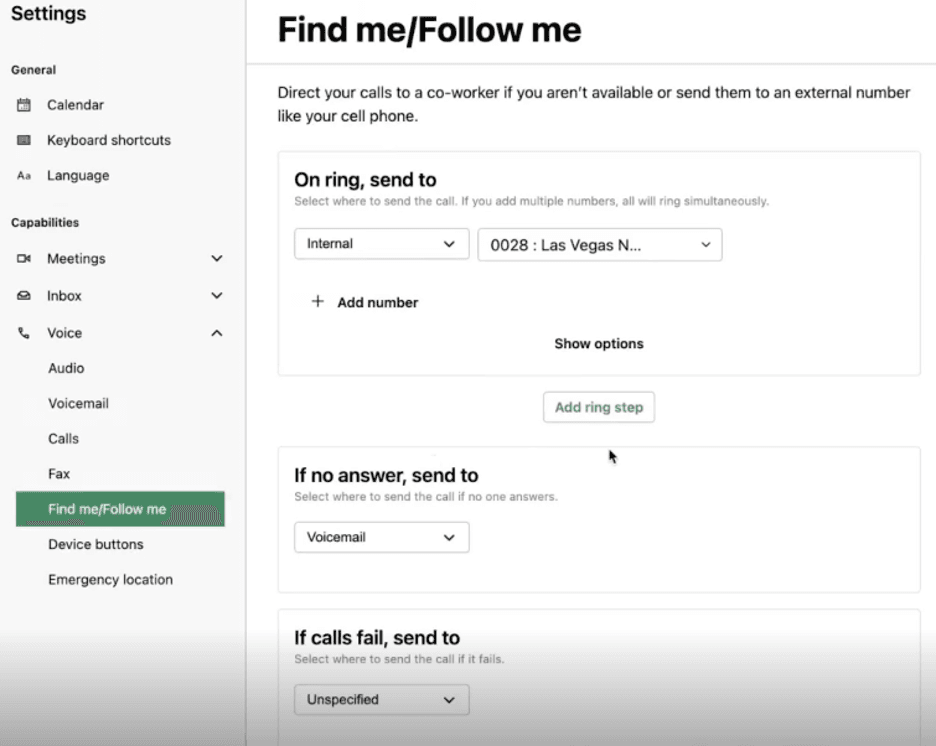Open Audio settings in the sidebar
The image size is (936, 746).
coord(65,368)
